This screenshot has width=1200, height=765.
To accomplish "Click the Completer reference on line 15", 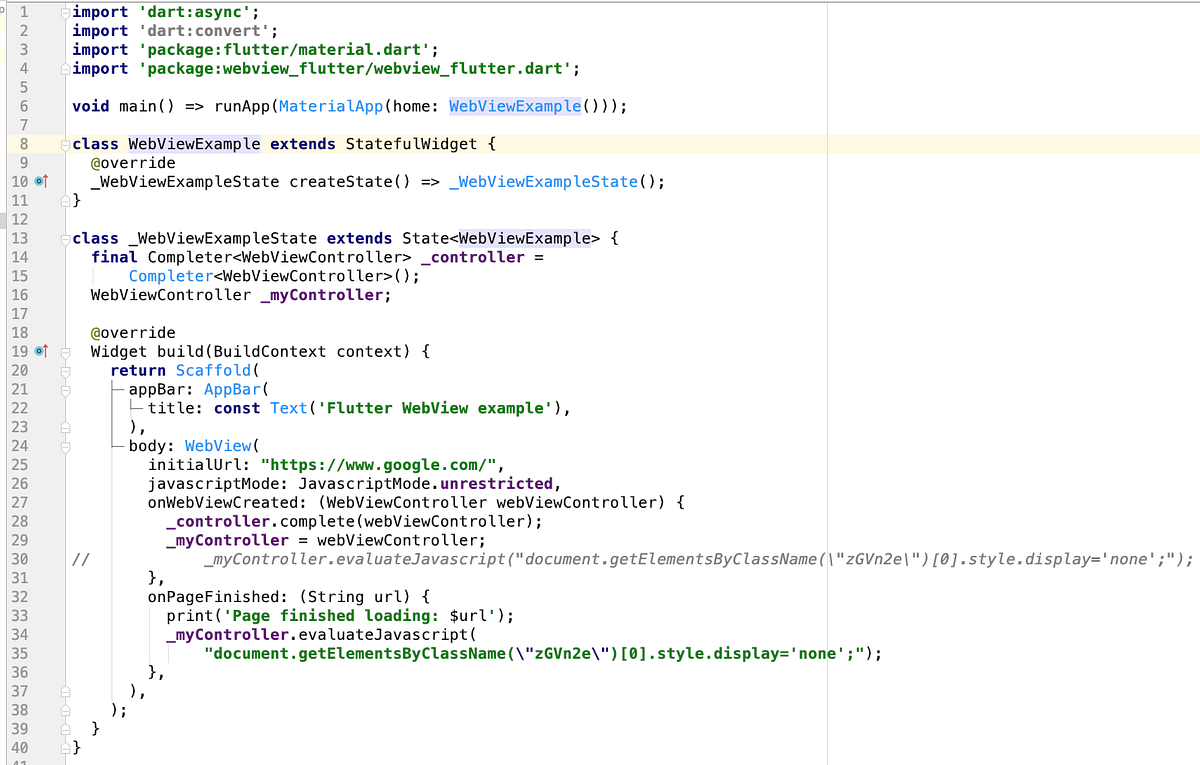I will click(x=170, y=275).
